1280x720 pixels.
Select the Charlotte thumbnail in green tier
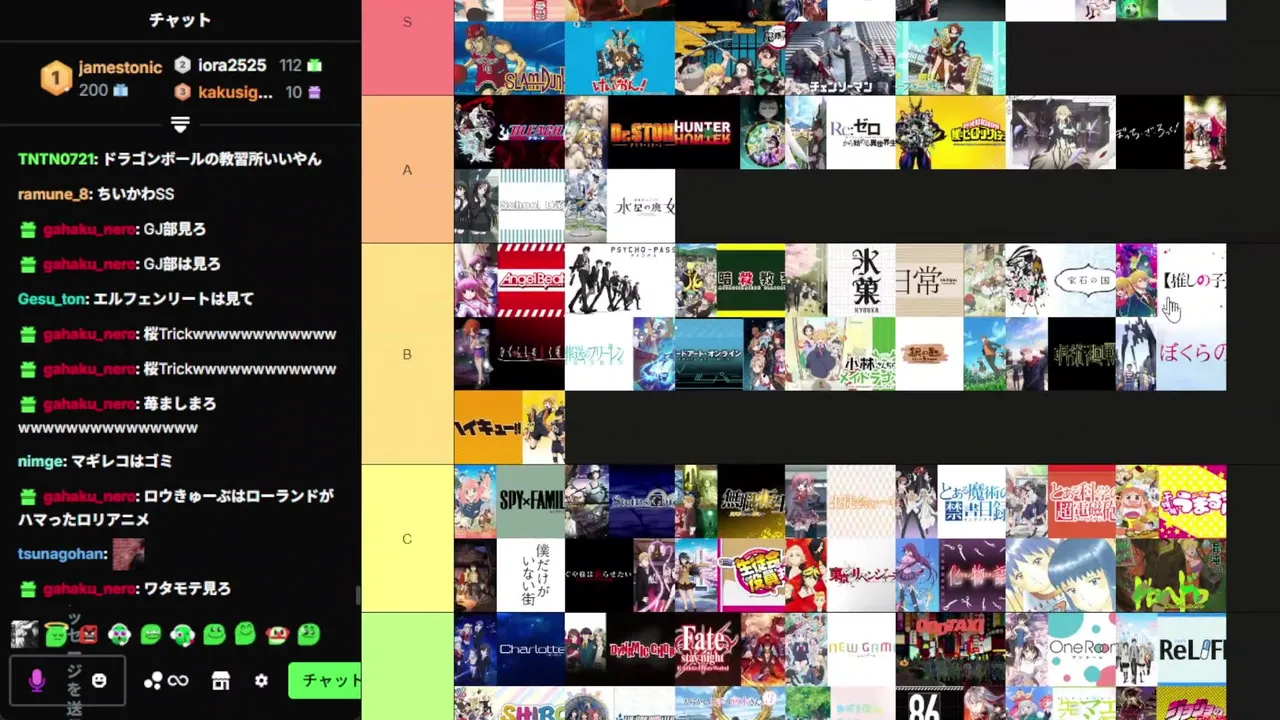(x=510, y=650)
